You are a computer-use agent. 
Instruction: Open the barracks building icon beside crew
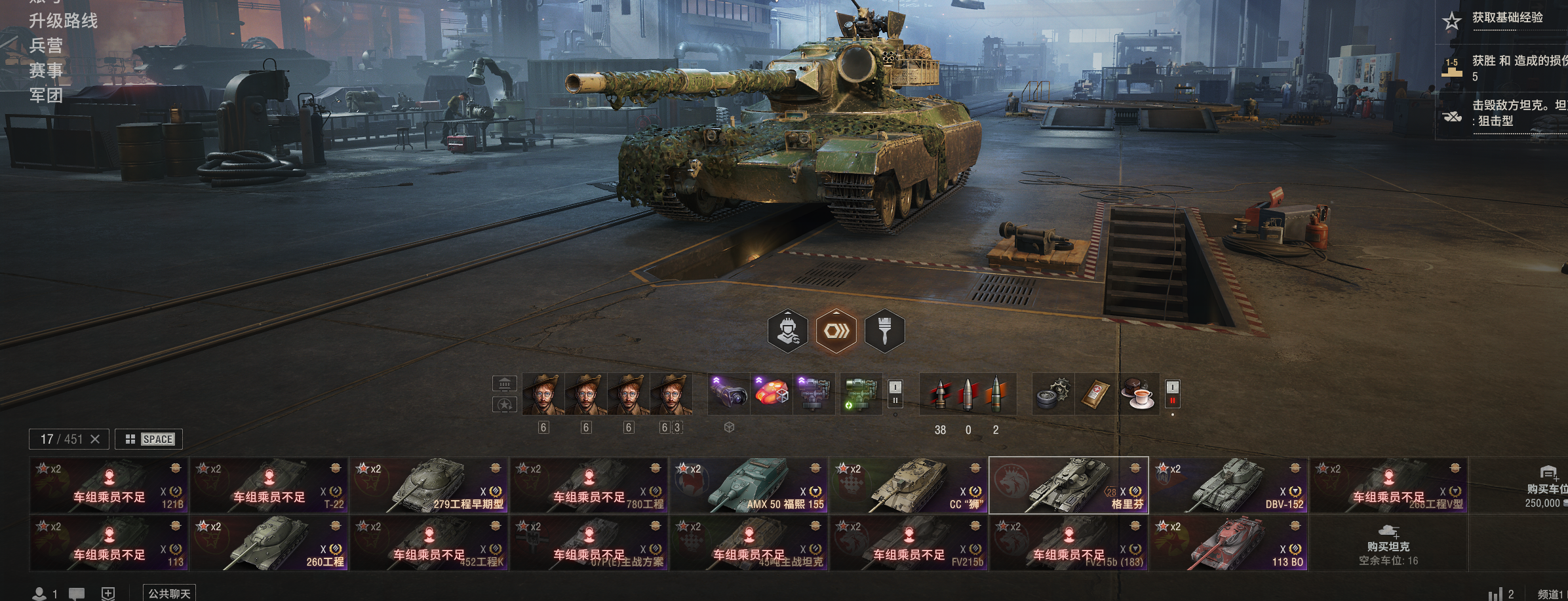pyautogui.click(x=505, y=383)
